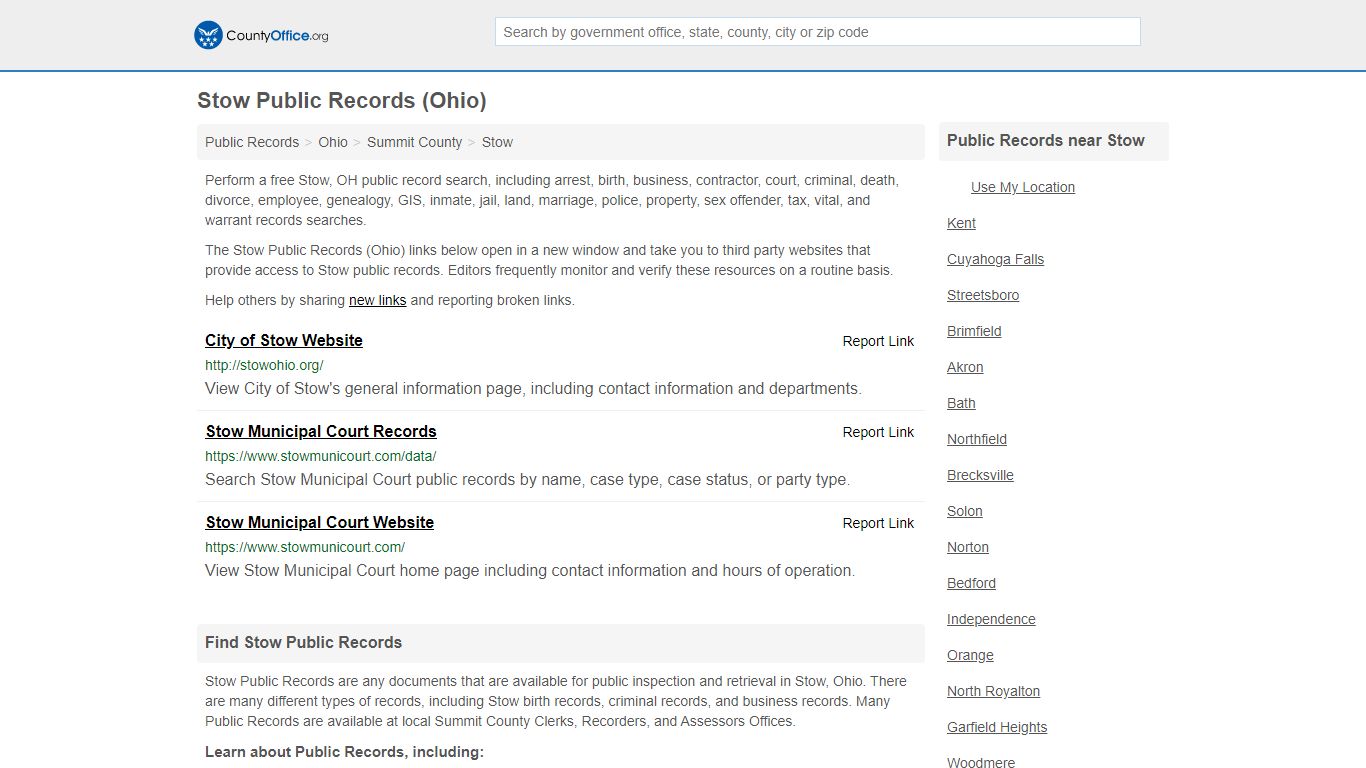Report Link for City of Stow Website
Viewport: 1366px width, 768px height.
pos(878,341)
